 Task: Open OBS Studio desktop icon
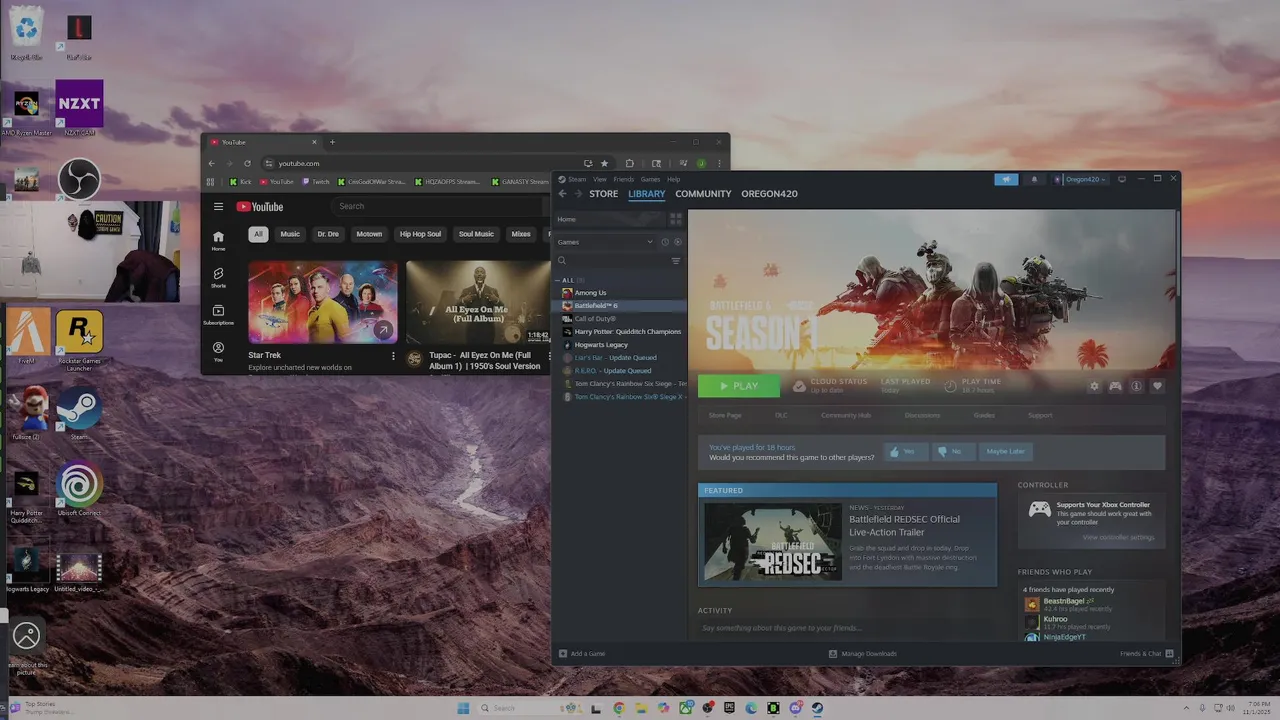click(x=79, y=180)
